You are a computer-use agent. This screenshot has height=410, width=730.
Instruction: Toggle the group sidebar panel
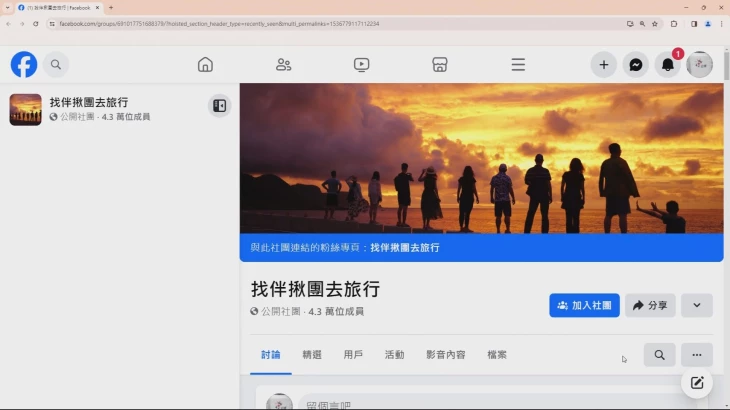219,106
